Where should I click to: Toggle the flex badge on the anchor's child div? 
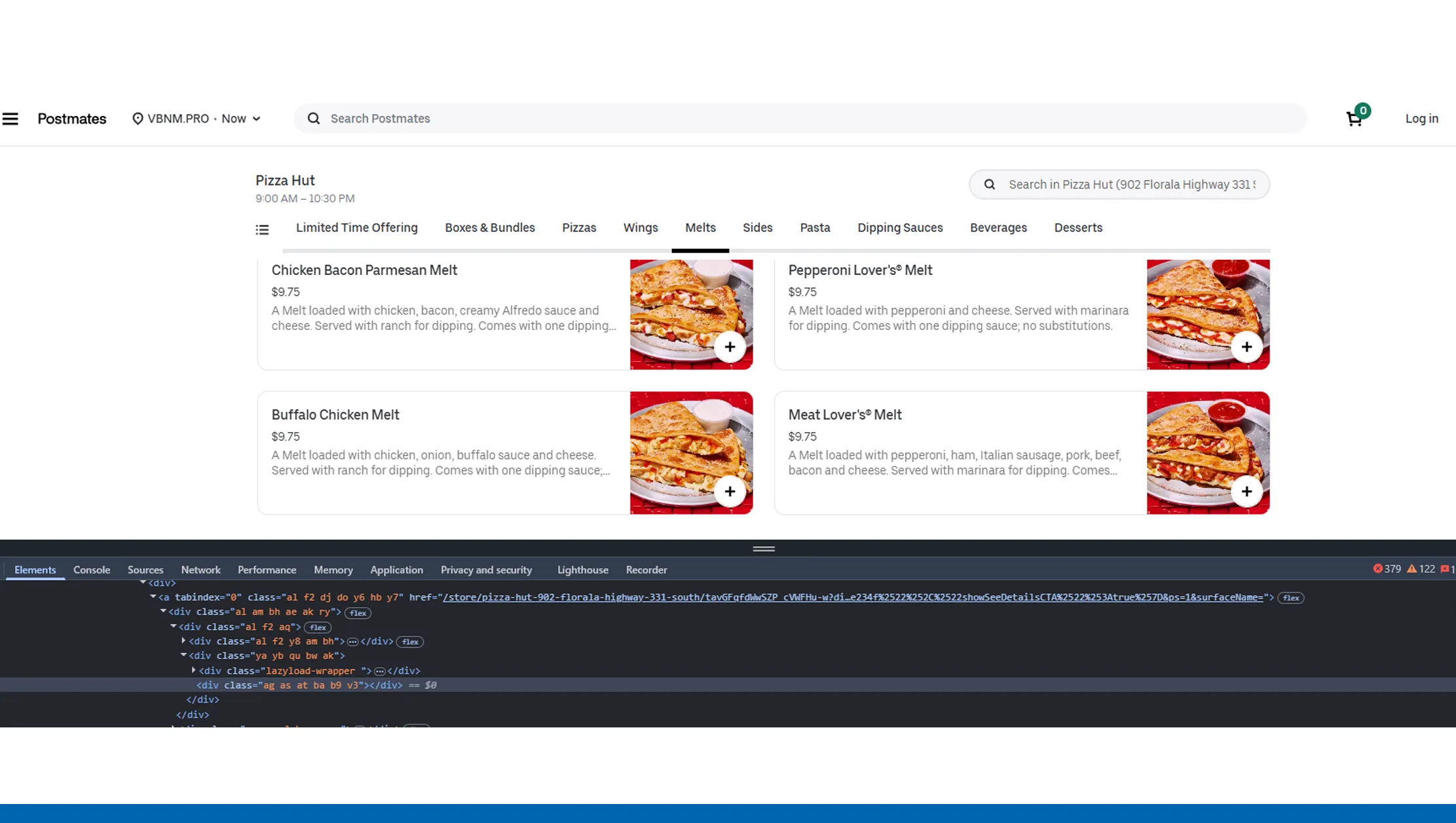click(358, 613)
